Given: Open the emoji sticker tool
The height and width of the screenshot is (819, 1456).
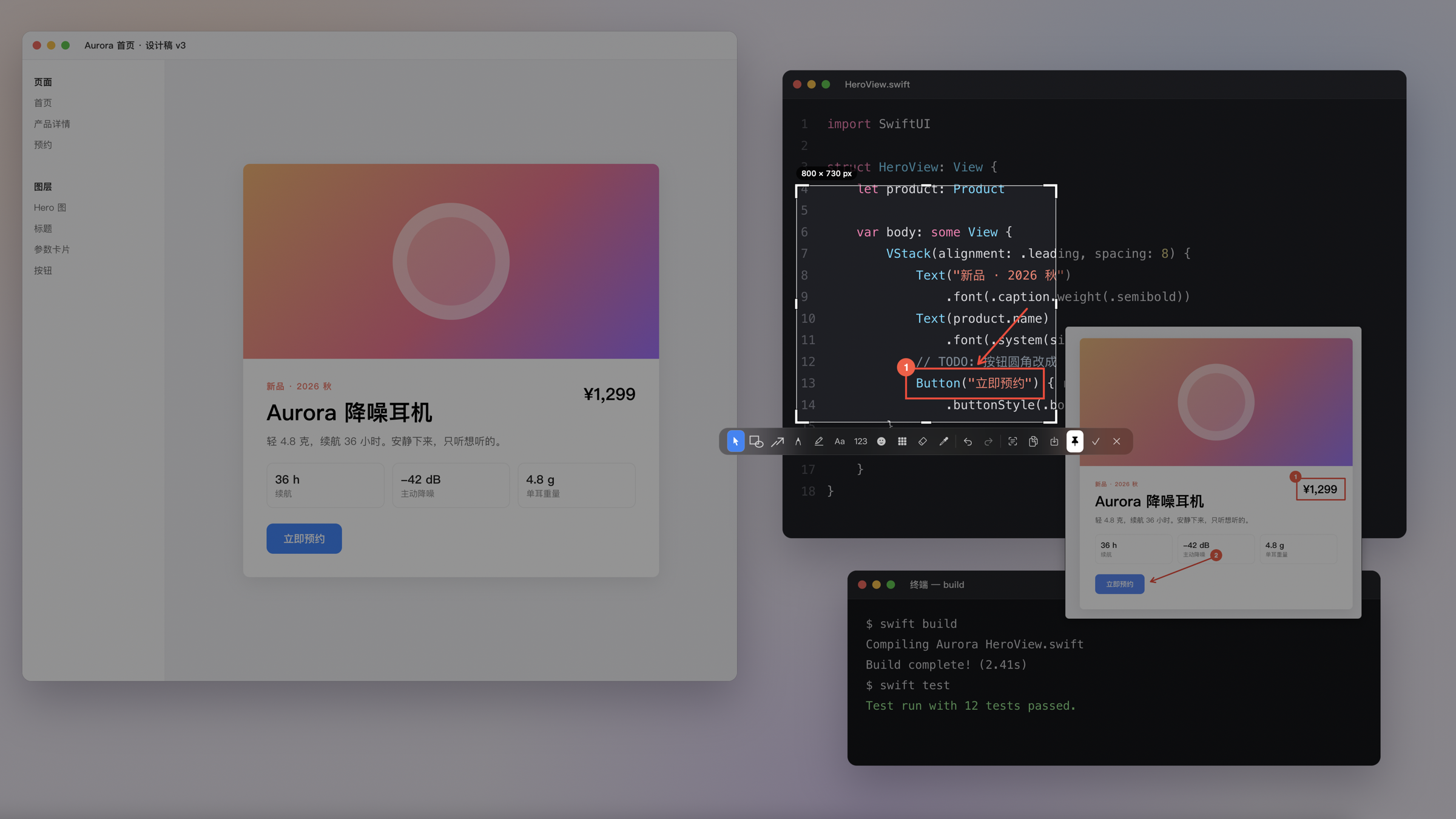Looking at the screenshot, I should (x=881, y=442).
